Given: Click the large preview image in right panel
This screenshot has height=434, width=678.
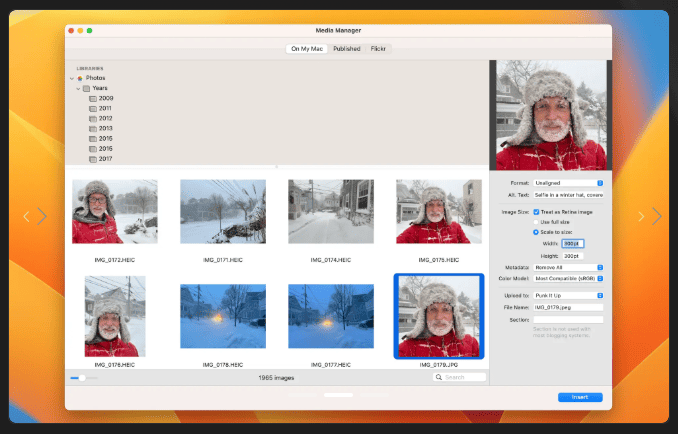Looking at the screenshot, I should [551, 115].
